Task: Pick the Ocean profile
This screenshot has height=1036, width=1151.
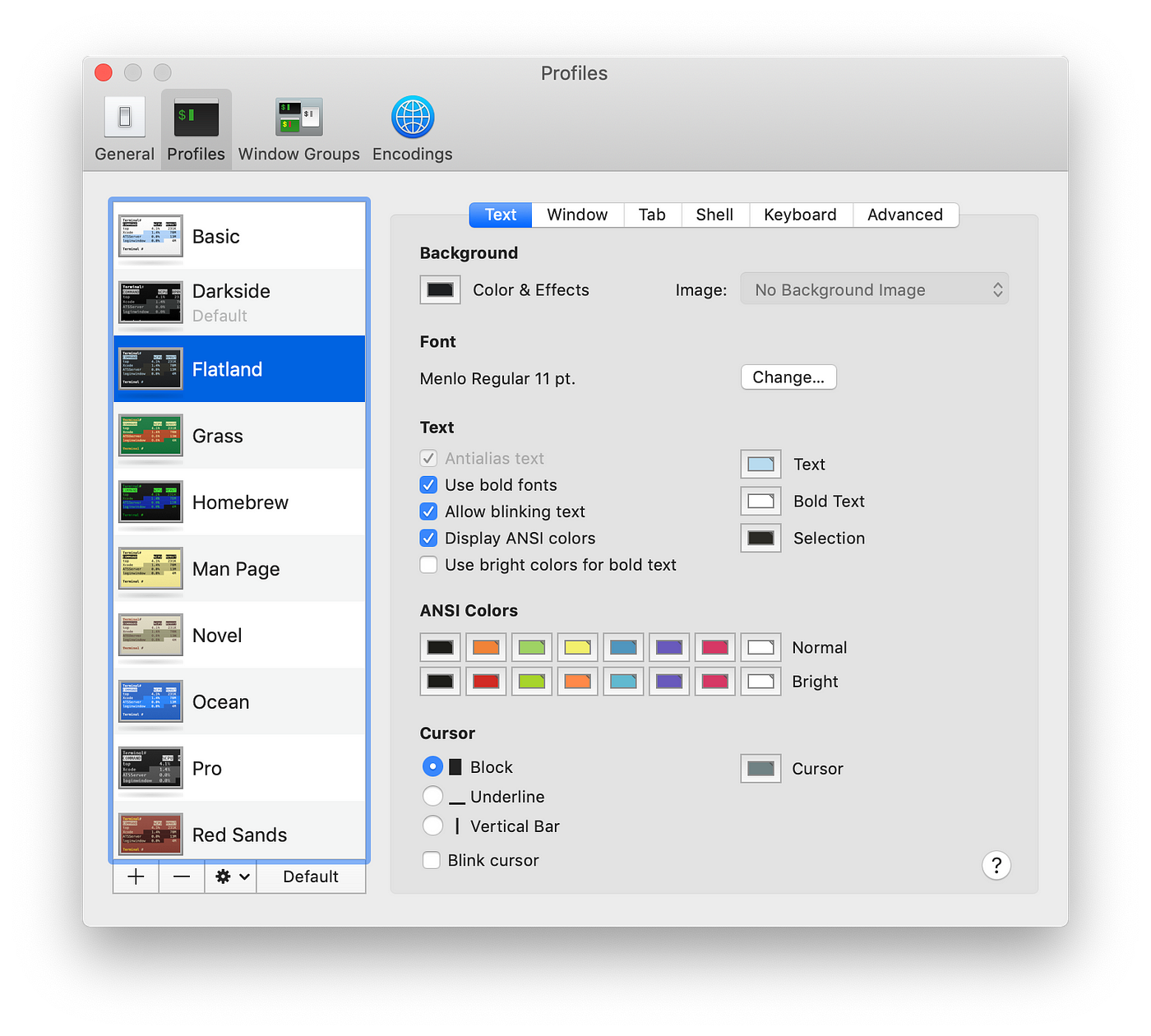Action: [239, 702]
